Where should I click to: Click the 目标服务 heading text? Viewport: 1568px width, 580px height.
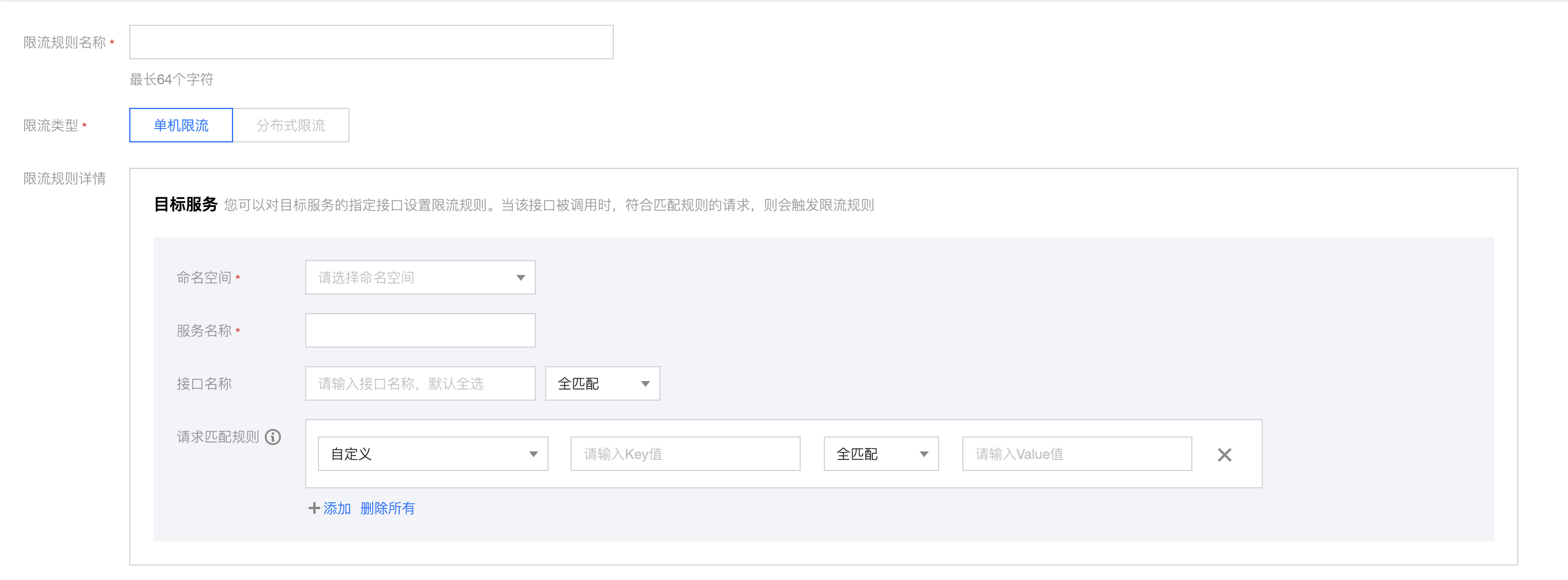click(186, 205)
